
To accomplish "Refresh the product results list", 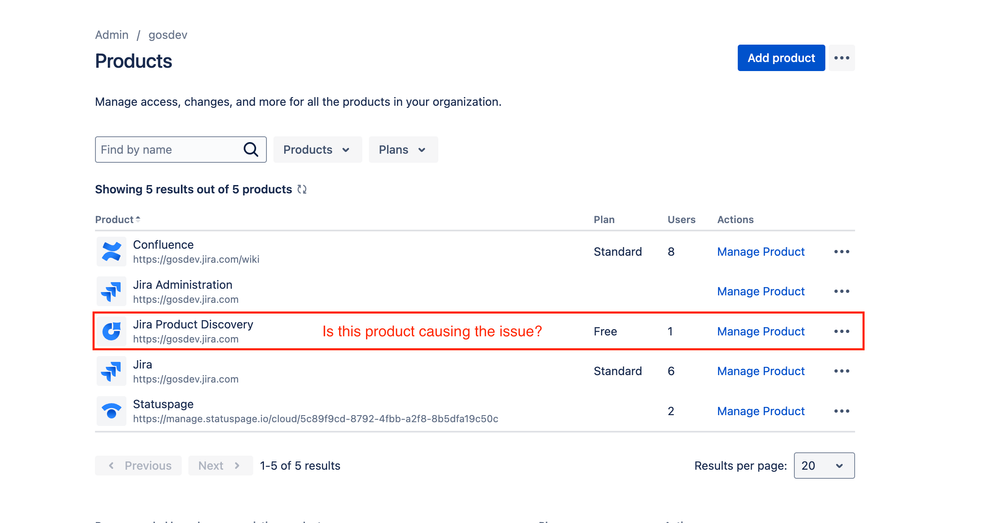I will [x=302, y=189].
